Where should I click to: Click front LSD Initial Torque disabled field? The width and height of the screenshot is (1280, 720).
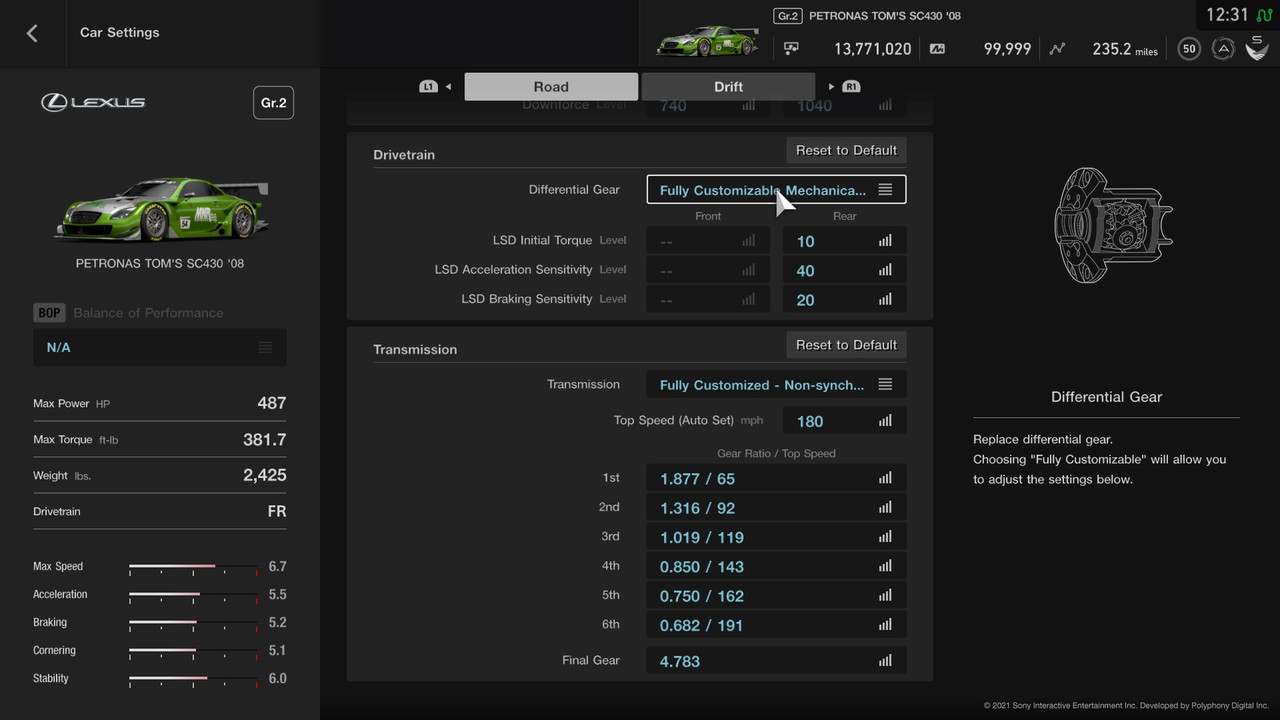(x=708, y=241)
